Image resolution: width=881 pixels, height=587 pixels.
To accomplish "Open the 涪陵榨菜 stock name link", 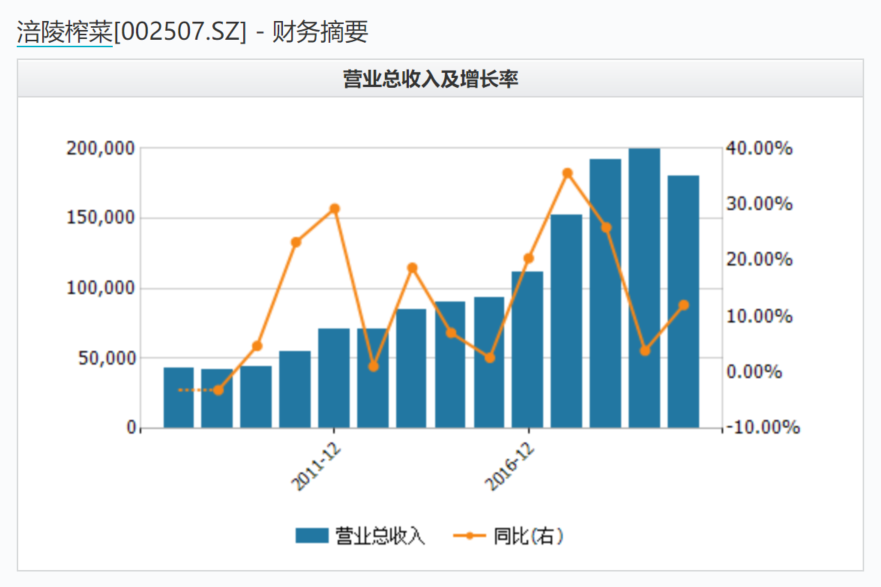I will tap(65, 31).
